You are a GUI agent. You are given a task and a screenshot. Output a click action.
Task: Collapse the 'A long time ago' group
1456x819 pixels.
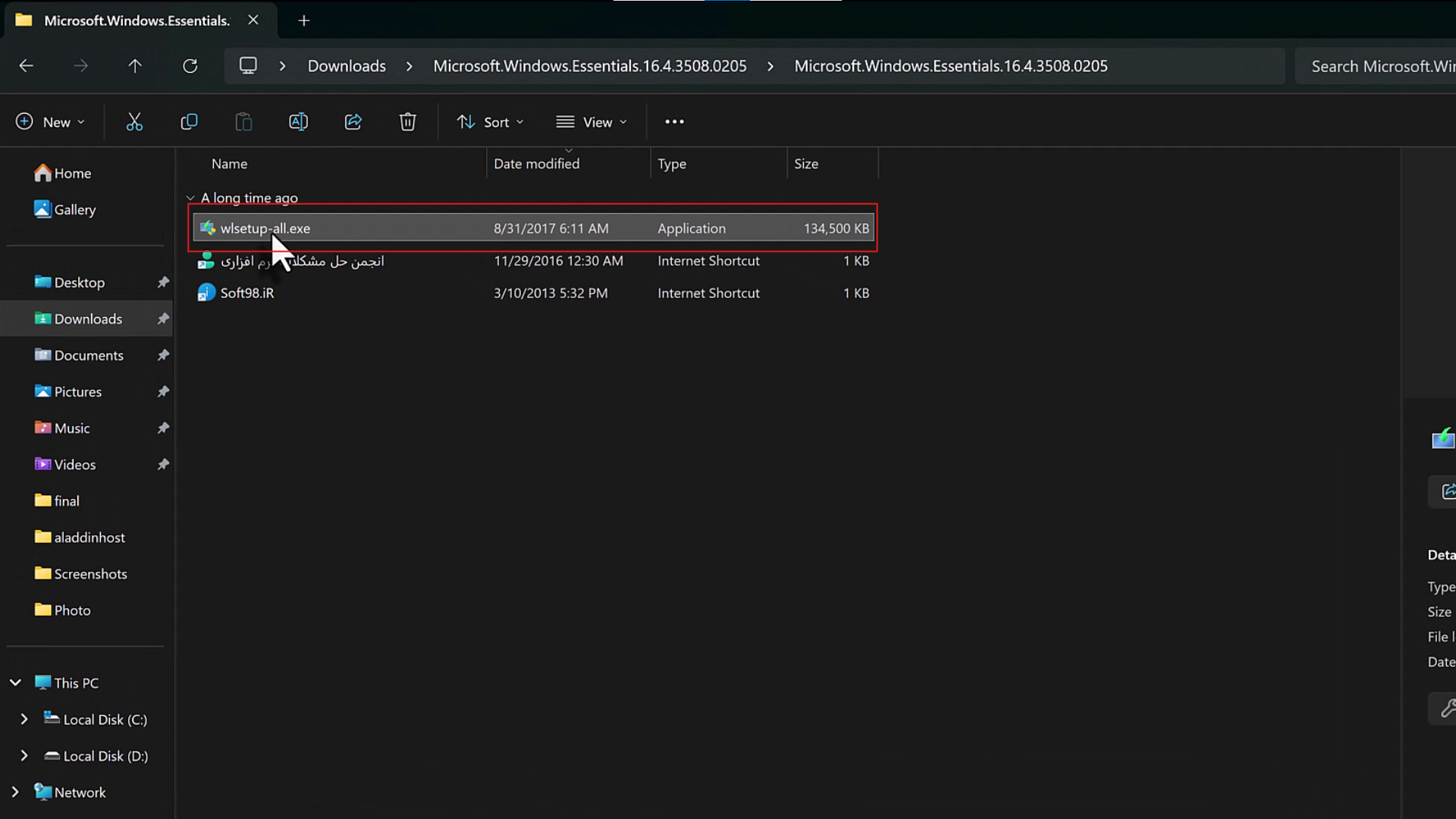point(190,198)
